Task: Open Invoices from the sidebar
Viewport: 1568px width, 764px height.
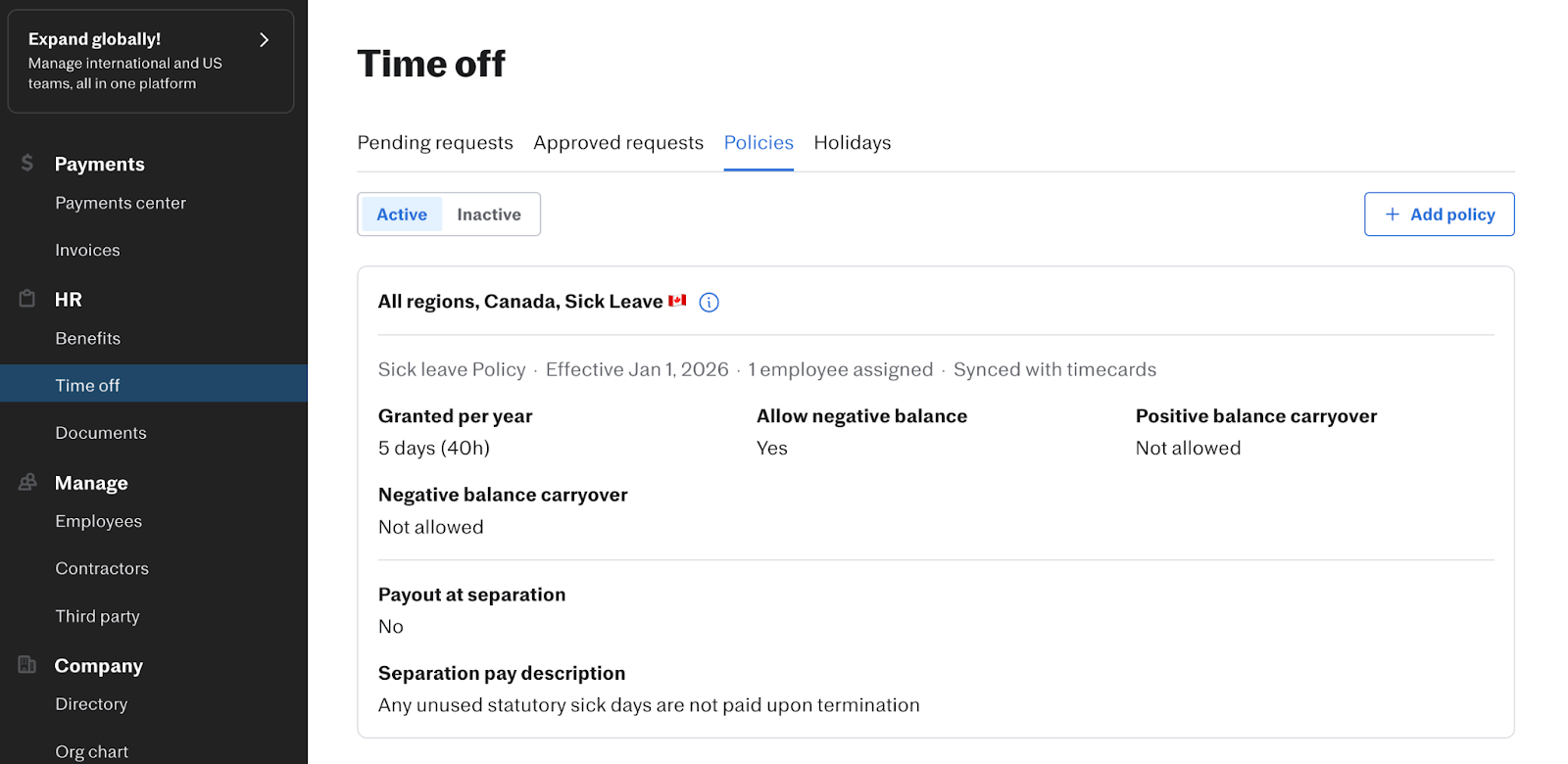Action: 87,251
